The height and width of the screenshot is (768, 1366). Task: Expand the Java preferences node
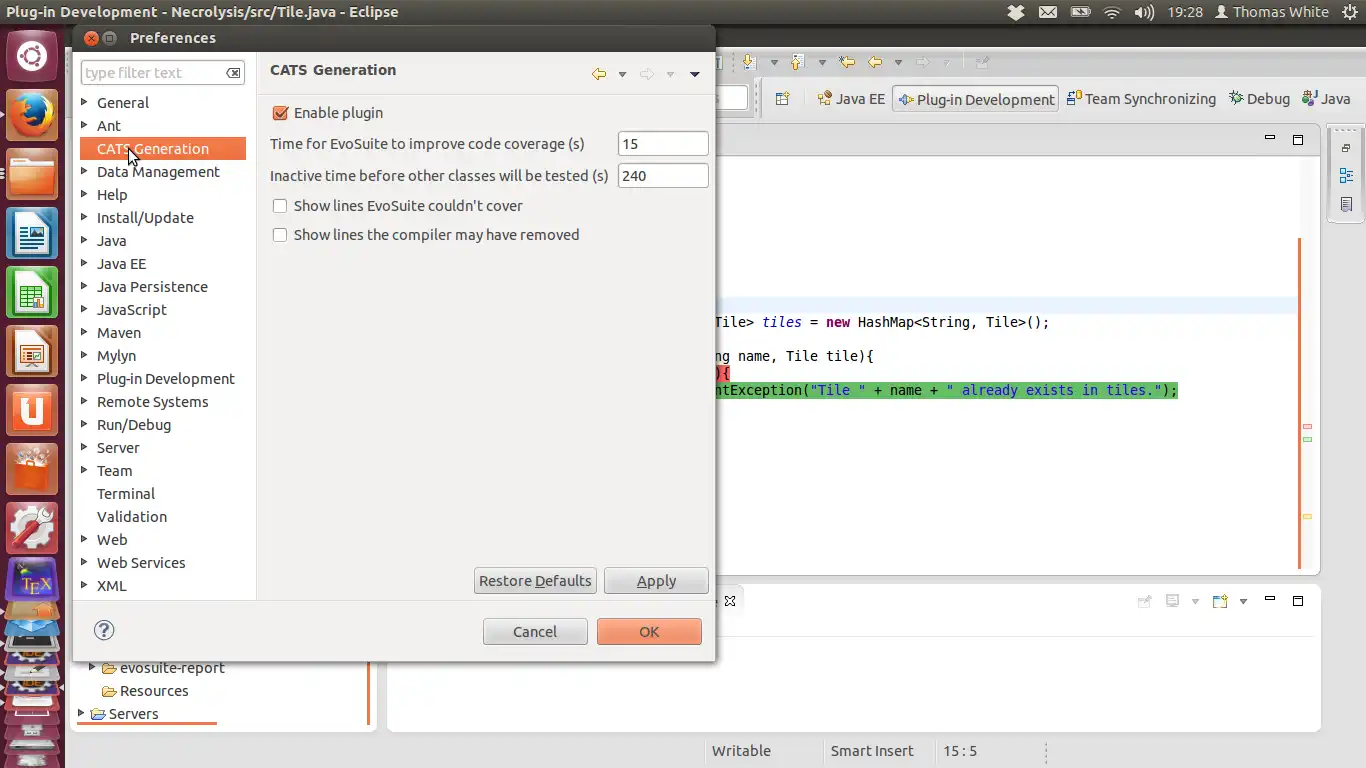click(85, 240)
